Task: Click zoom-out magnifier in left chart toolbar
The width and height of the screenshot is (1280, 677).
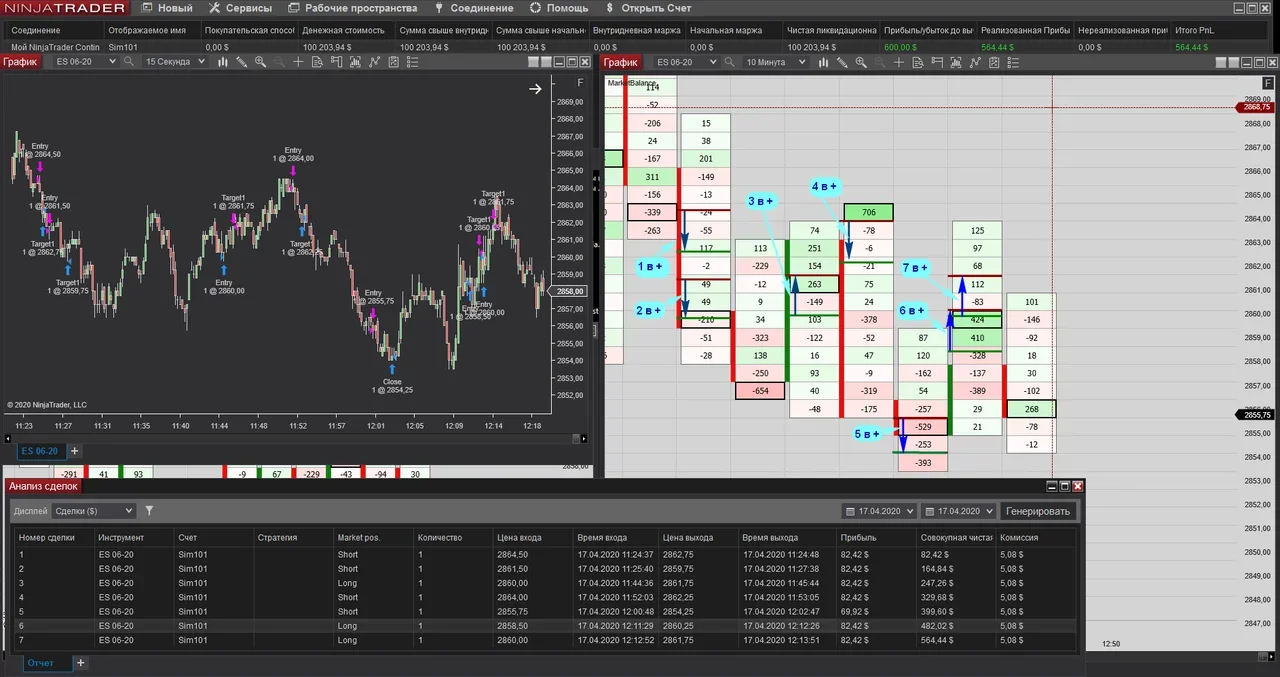Action: 279,62
